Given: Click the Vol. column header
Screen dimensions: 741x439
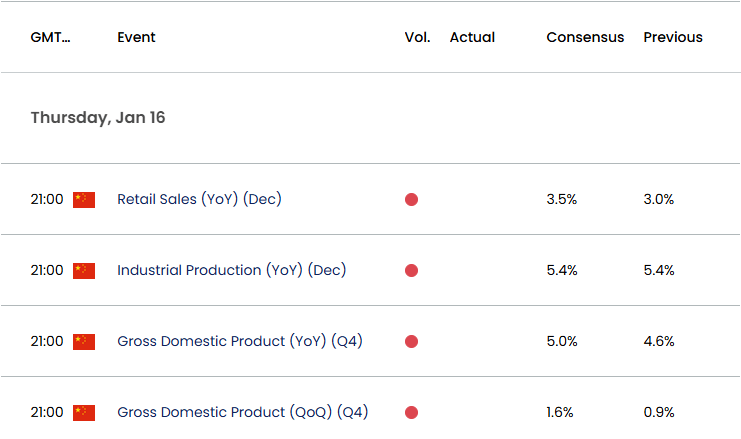Looking at the screenshot, I should click(x=417, y=37).
